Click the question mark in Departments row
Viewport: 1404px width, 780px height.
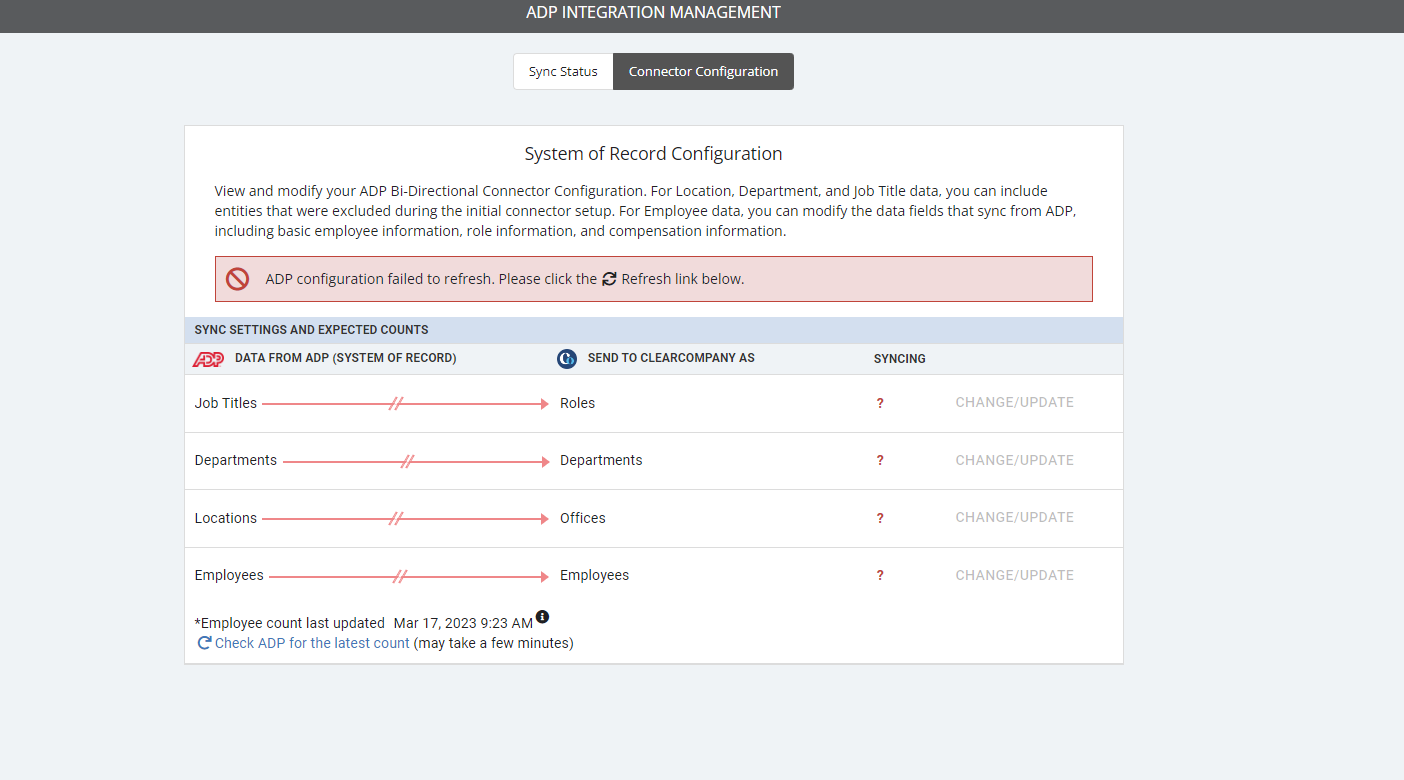(880, 461)
